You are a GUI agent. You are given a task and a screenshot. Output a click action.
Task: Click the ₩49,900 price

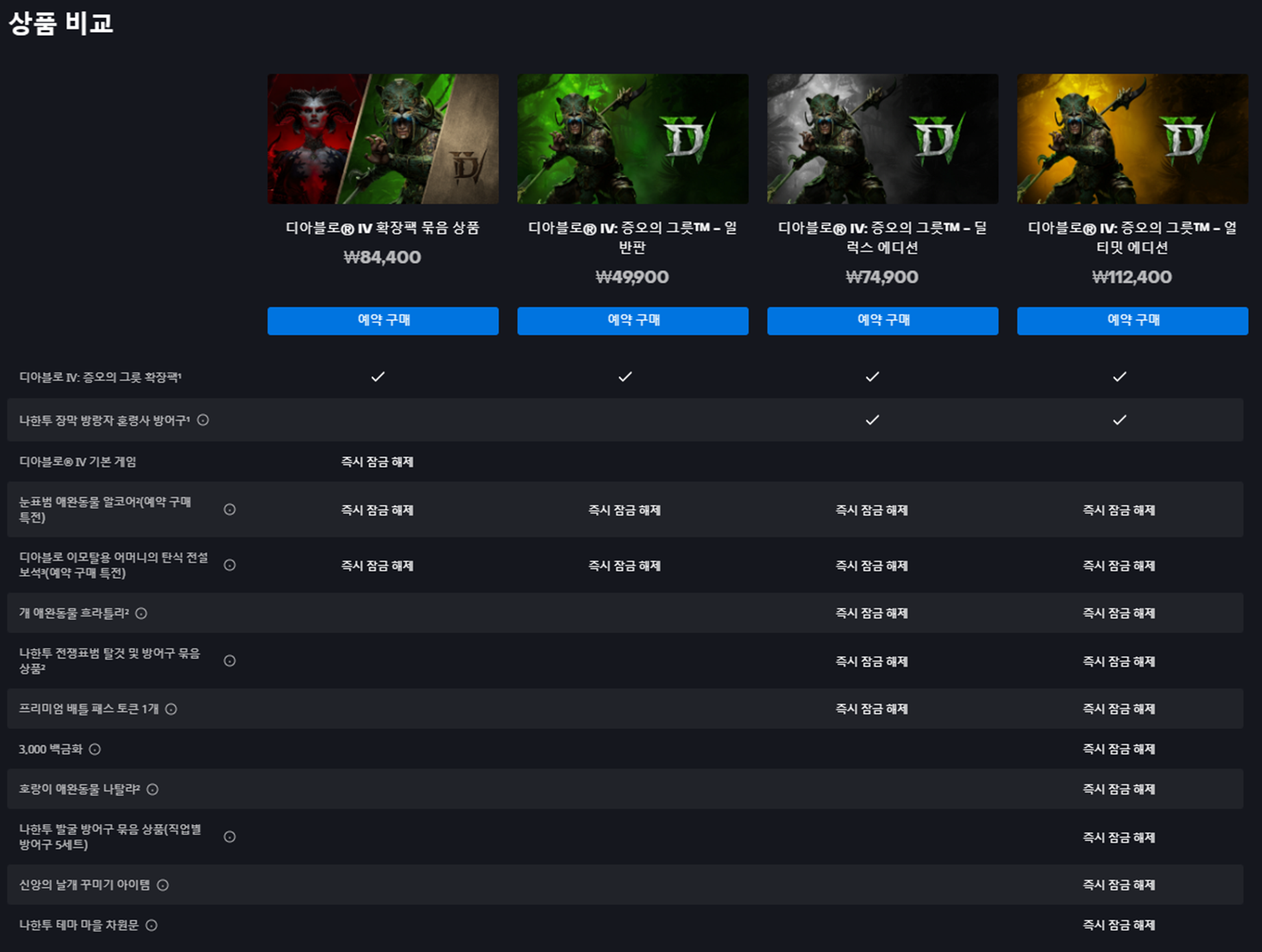click(x=632, y=277)
